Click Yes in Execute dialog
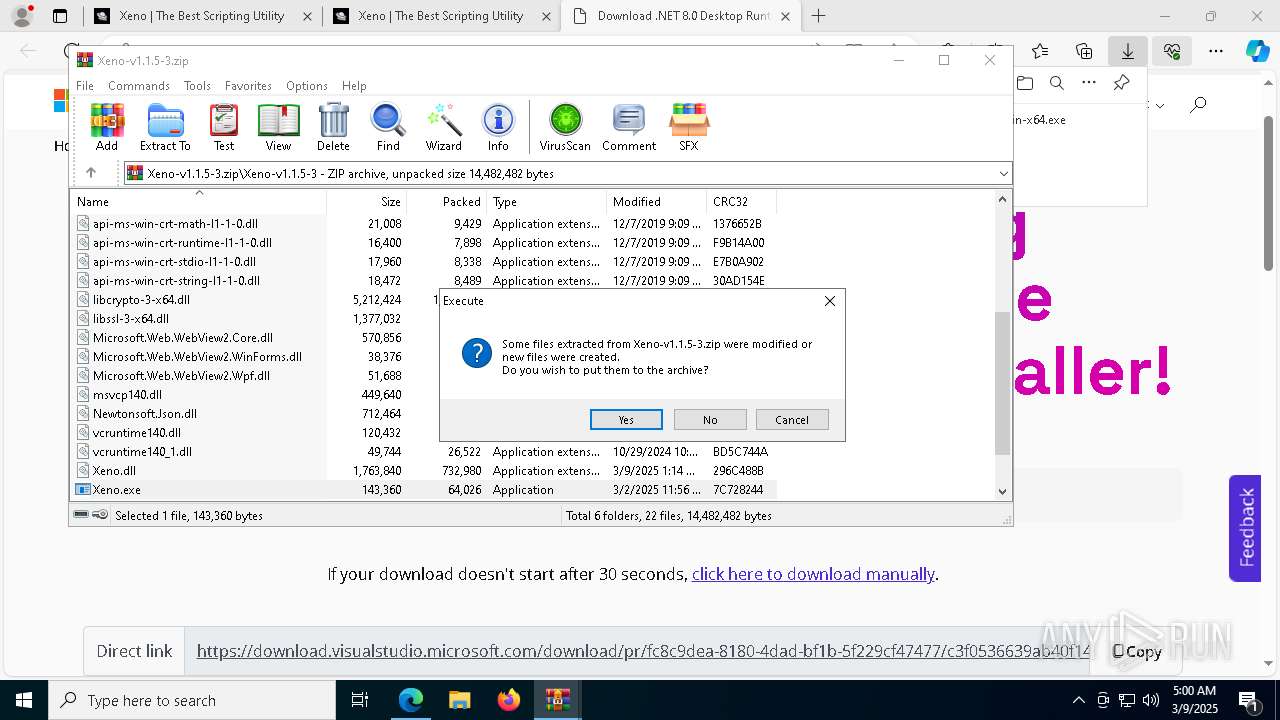 [626, 420]
